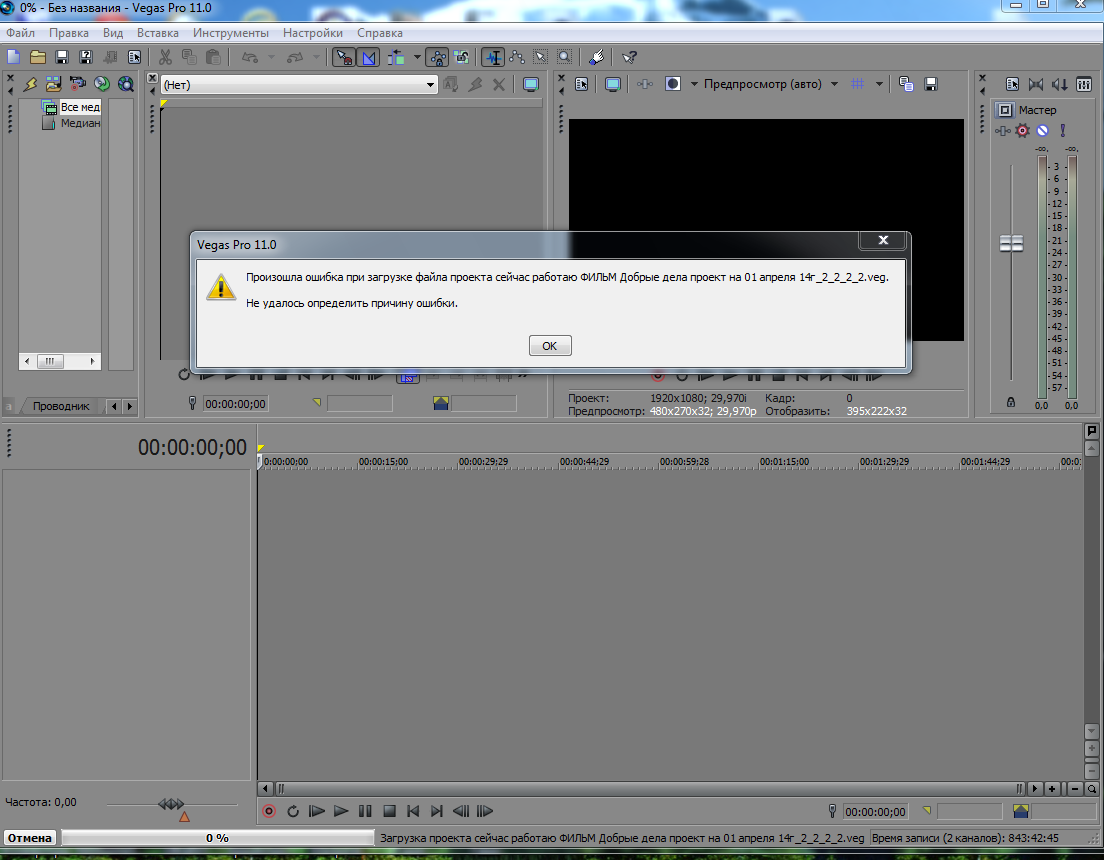Copy snapshot to clipboard icon
The height and width of the screenshot is (860, 1104).
[907, 84]
